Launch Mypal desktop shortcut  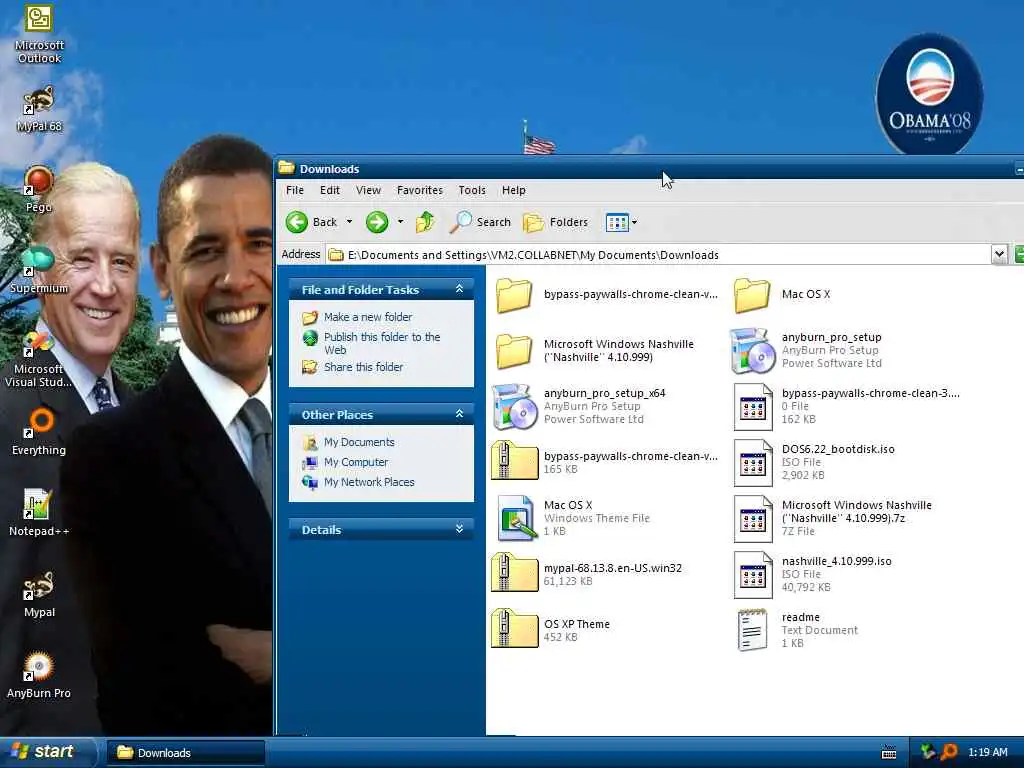39,594
